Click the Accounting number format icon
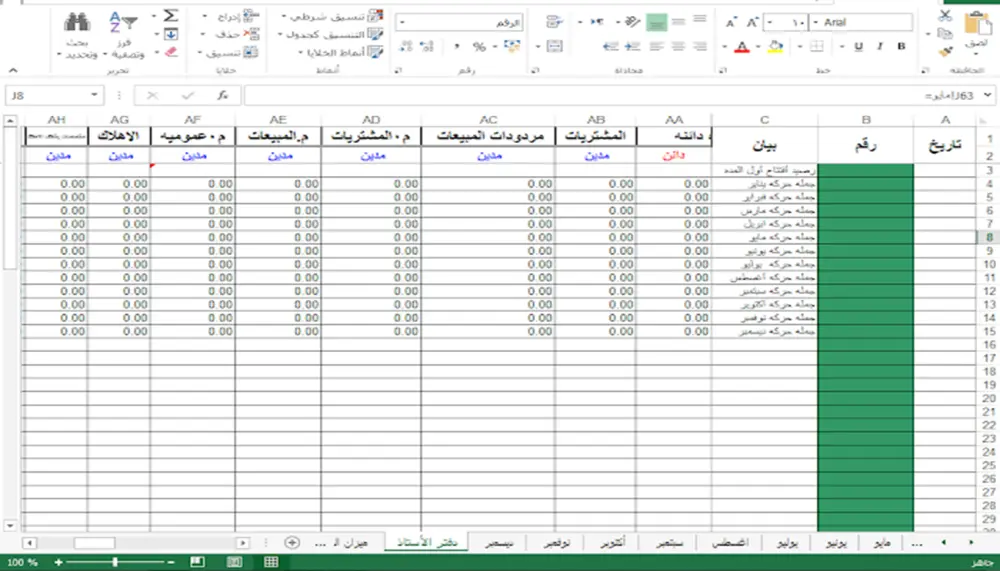Viewport: 1000px width, 571px height. tap(511, 46)
